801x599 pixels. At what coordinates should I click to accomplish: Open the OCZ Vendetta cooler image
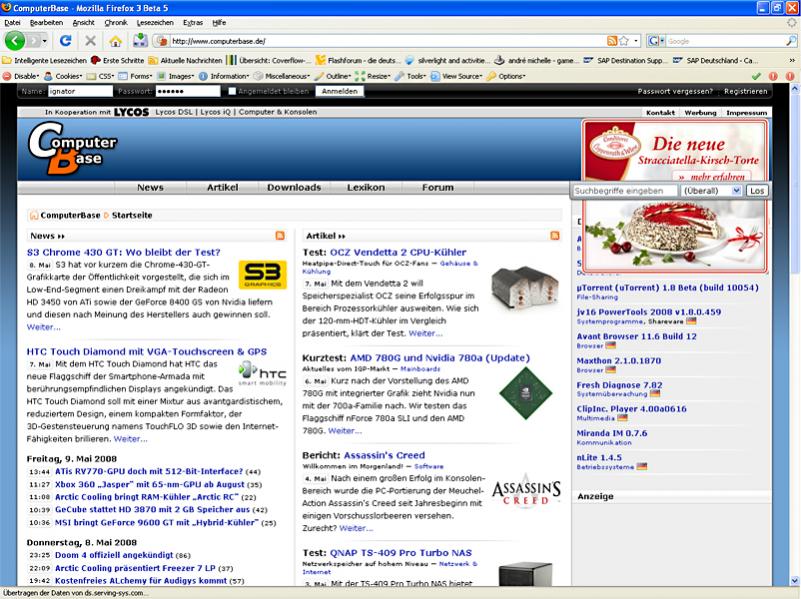(x=525, y=289)
